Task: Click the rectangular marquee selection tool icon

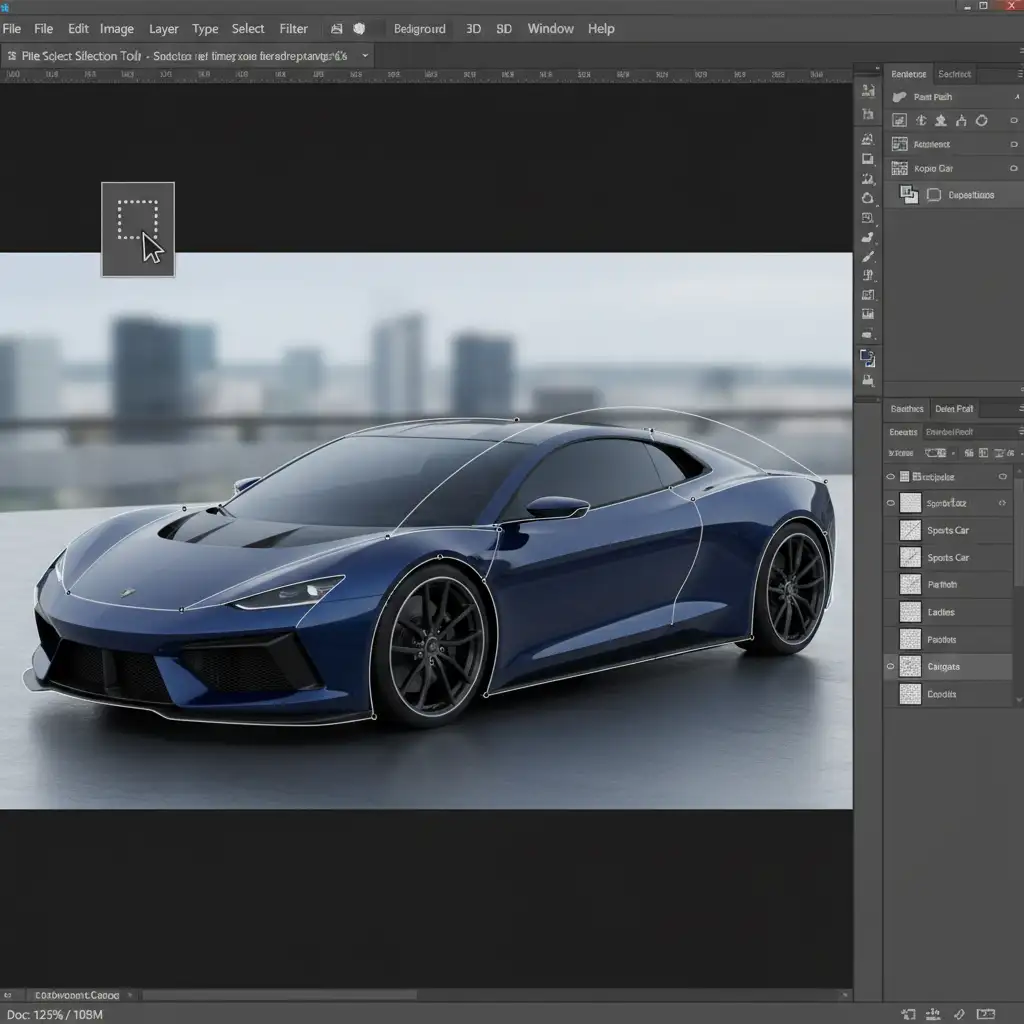Action: pos(138,220)
